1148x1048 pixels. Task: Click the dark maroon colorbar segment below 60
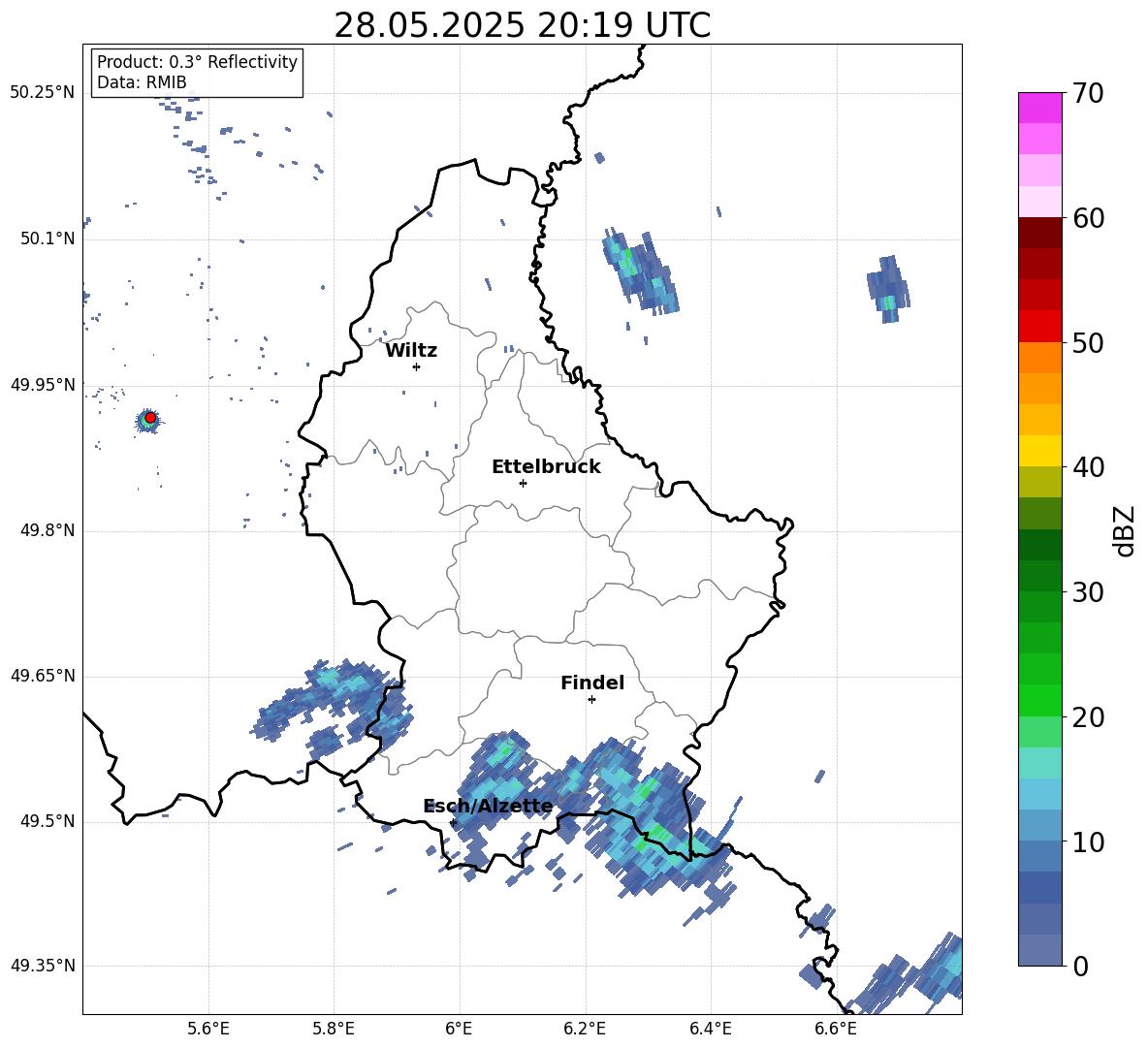point(1039,233)
